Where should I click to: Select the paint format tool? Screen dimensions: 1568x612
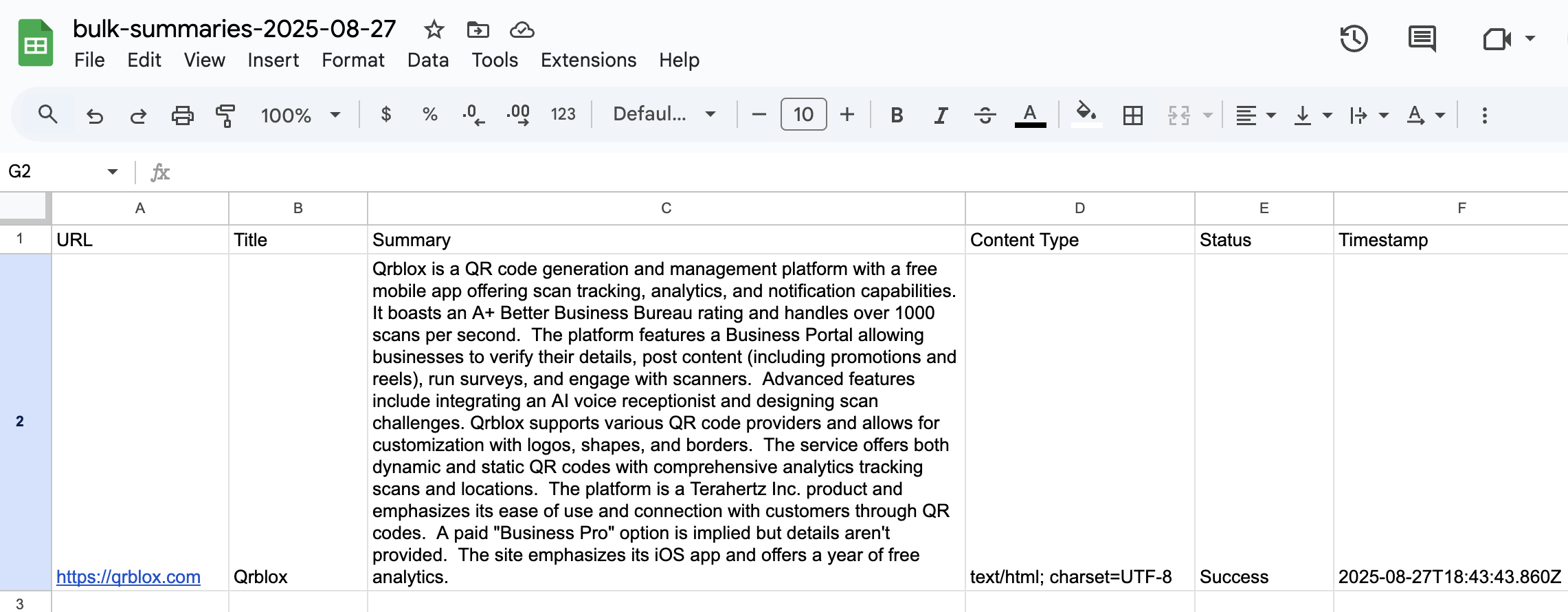click(x=225, y=115)
